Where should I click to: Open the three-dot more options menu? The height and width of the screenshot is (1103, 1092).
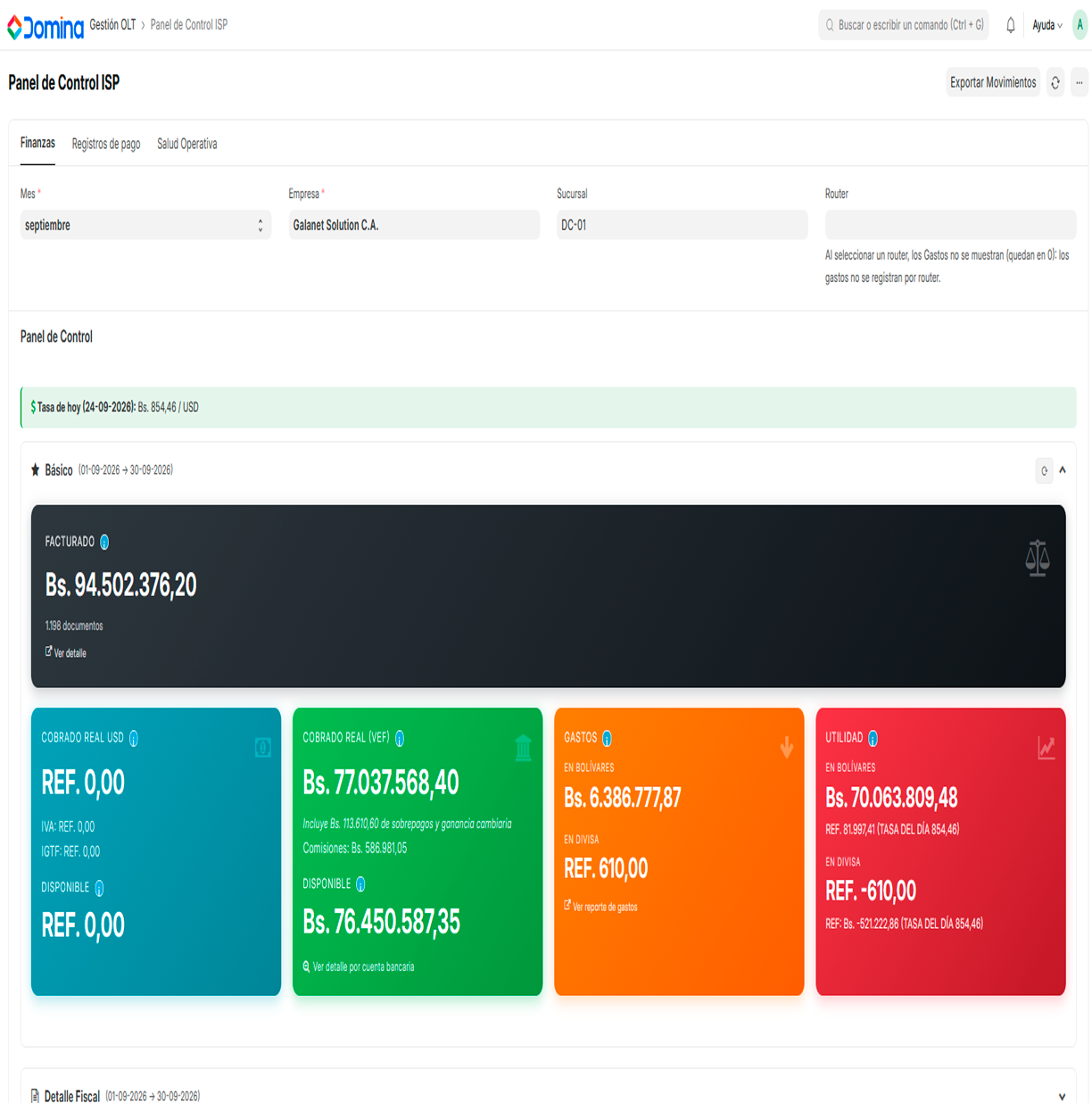click(1079, 82)
